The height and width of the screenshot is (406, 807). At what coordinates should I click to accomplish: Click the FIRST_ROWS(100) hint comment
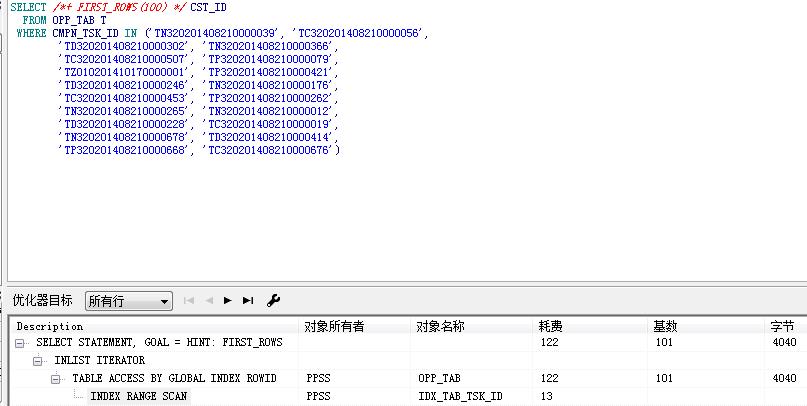tap(119, 8)
